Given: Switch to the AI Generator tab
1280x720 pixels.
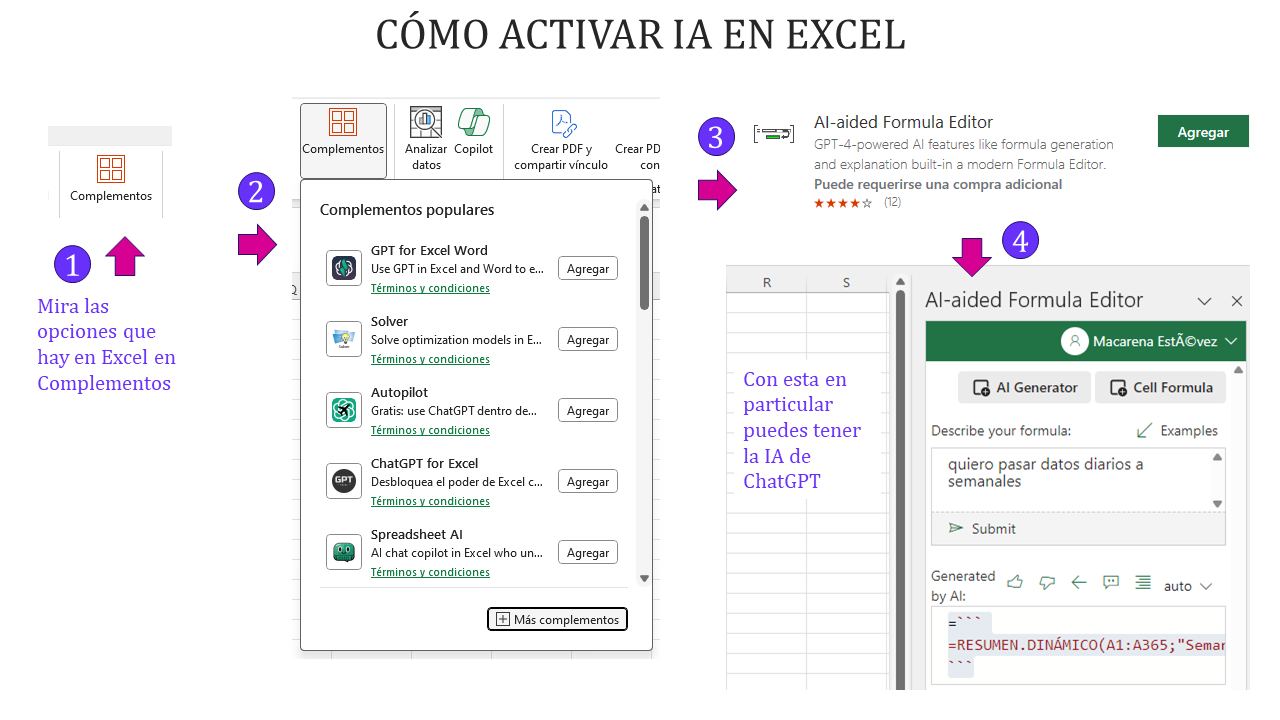Looking at the screenshot, I should coord(1024,387).
